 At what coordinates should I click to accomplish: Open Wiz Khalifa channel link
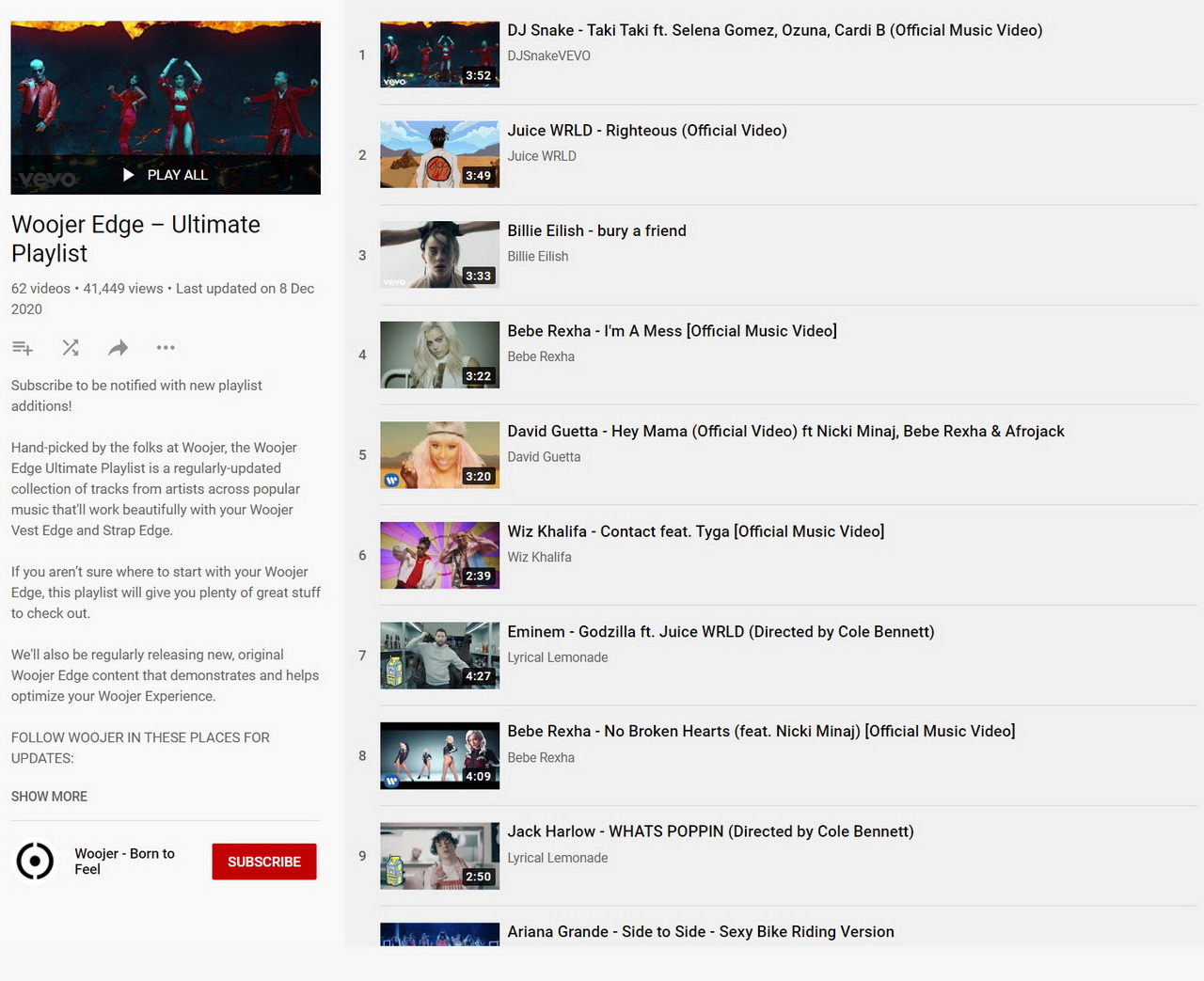click(x=540, y=557)
